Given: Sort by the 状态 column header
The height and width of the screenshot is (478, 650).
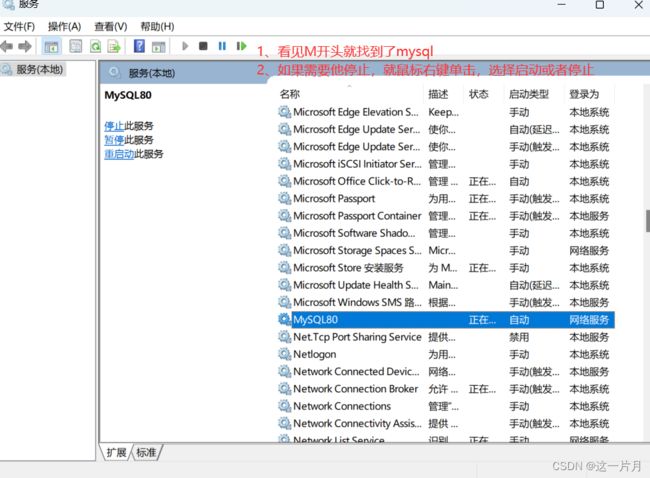Looking at the screenshot, I should coord(484,94).
